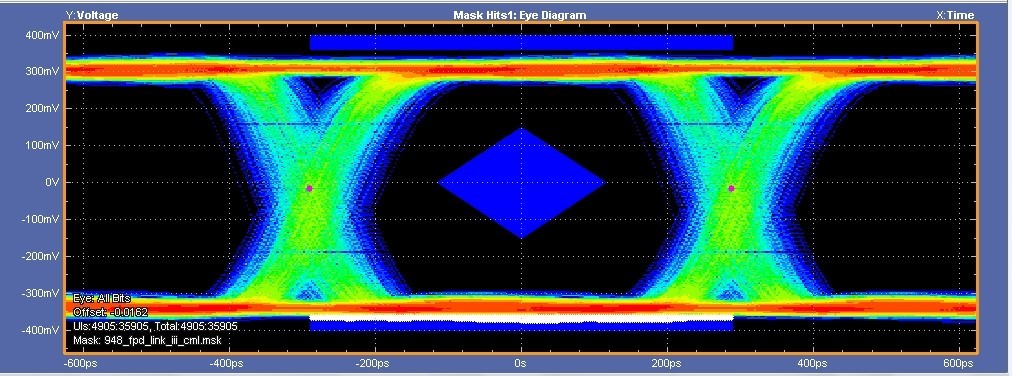Click the right magenta crossing point marker
The image size is (1012, 376).
[731, 188]
